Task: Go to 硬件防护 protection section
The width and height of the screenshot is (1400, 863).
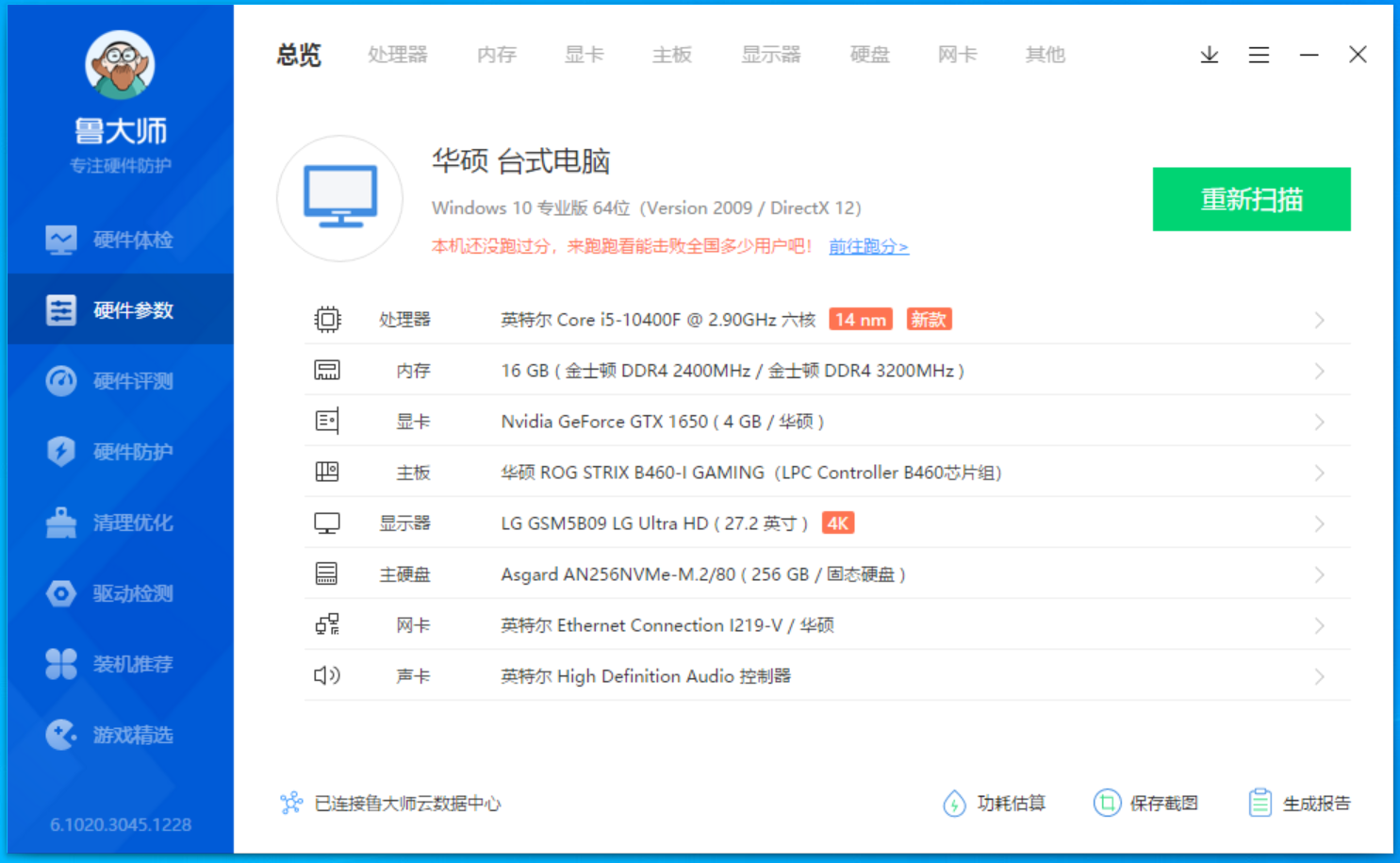Action: pos(121,452)
